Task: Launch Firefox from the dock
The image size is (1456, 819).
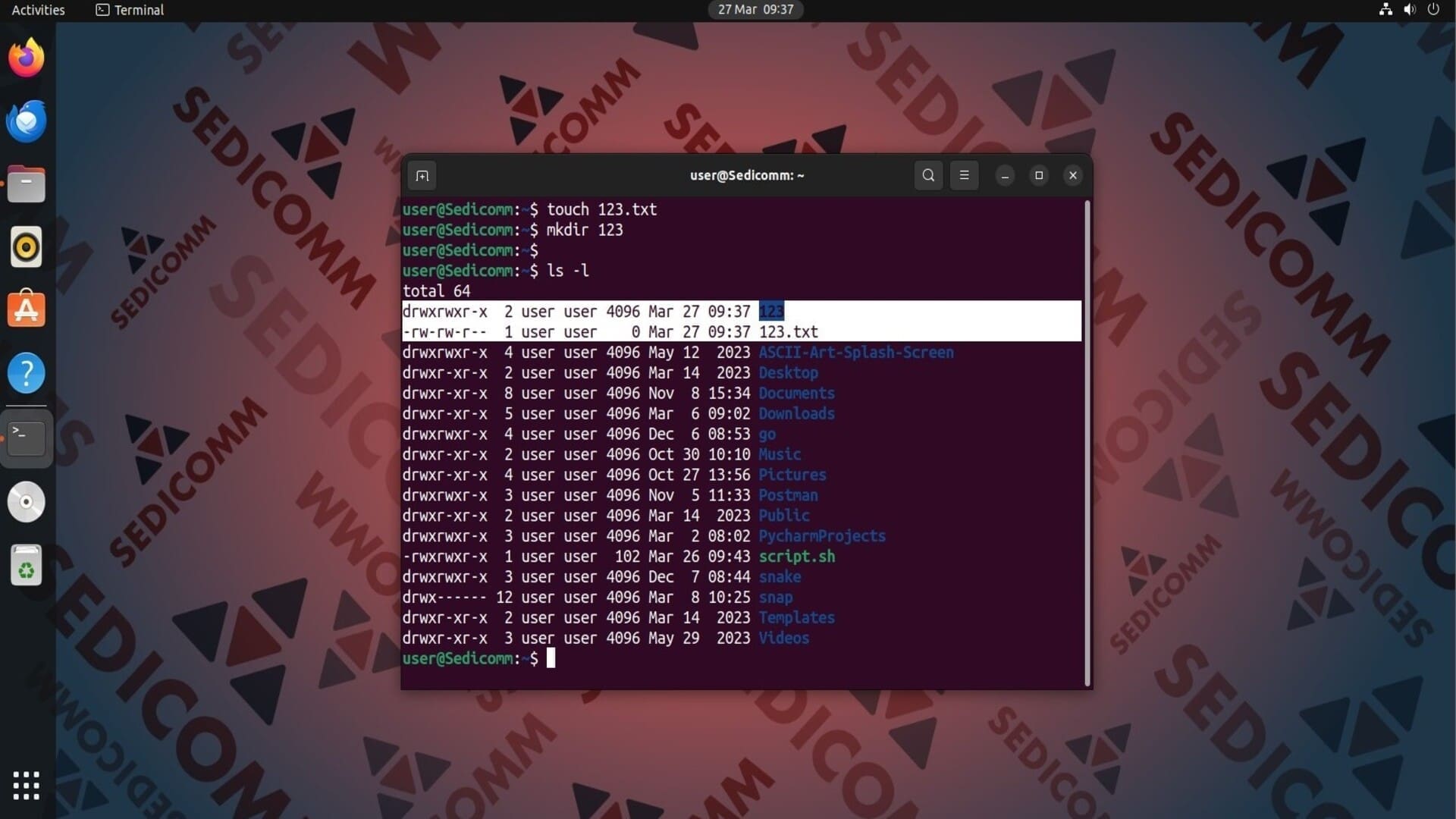Action: [27, 58]
